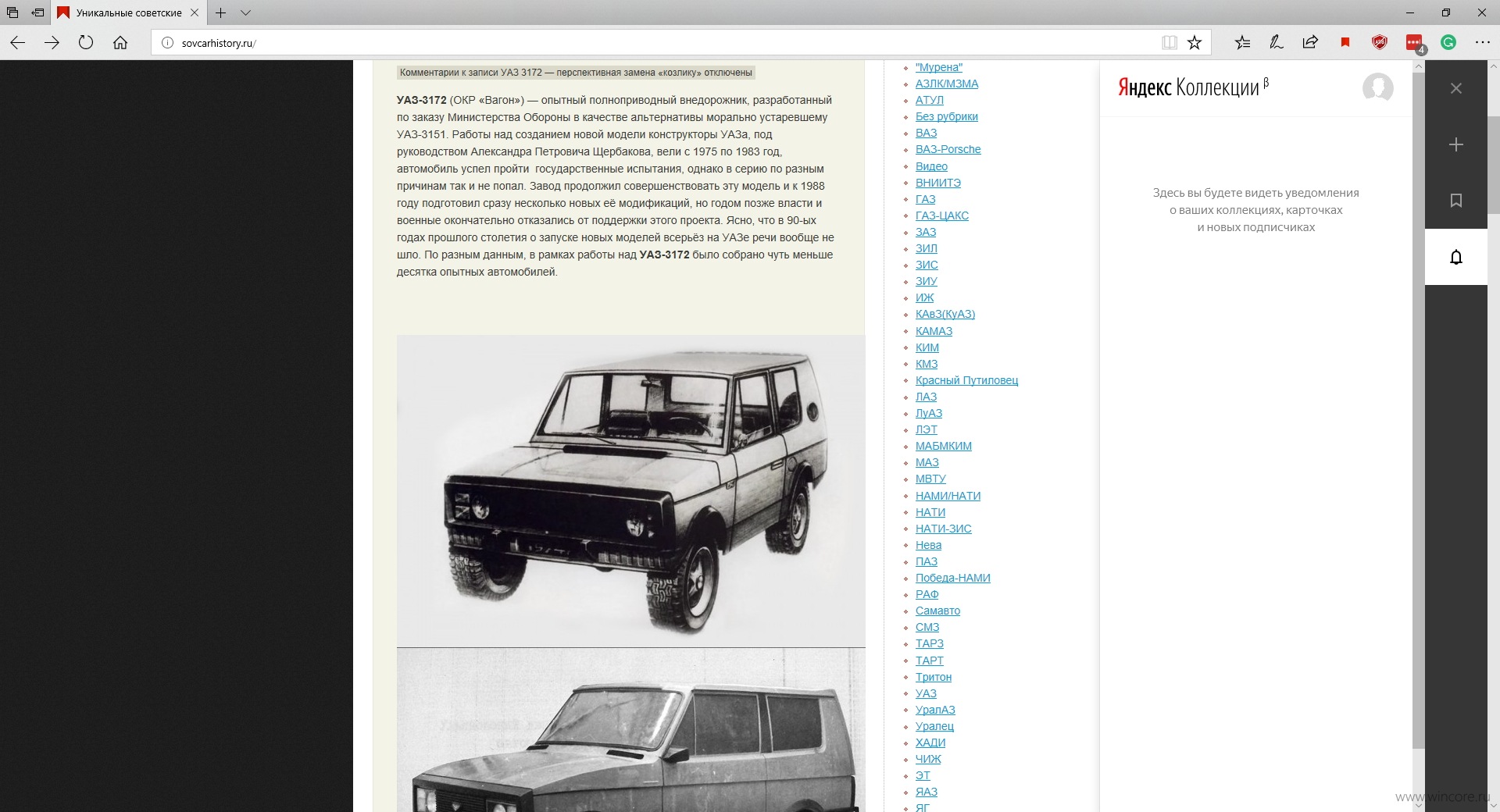Open the Без рубрики category

coord(947,116)
